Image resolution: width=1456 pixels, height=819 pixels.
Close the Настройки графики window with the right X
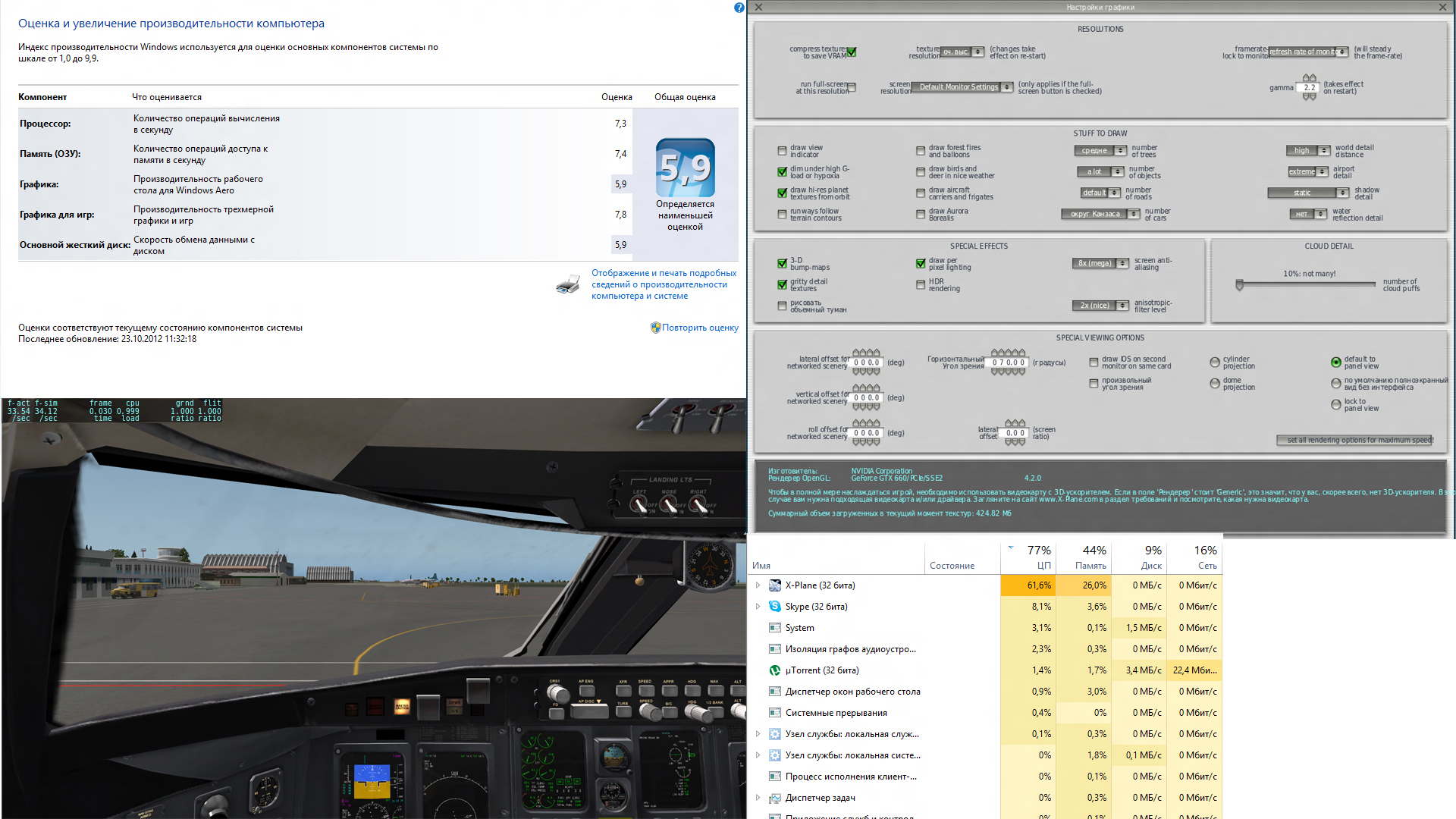tap(1442, 7)
